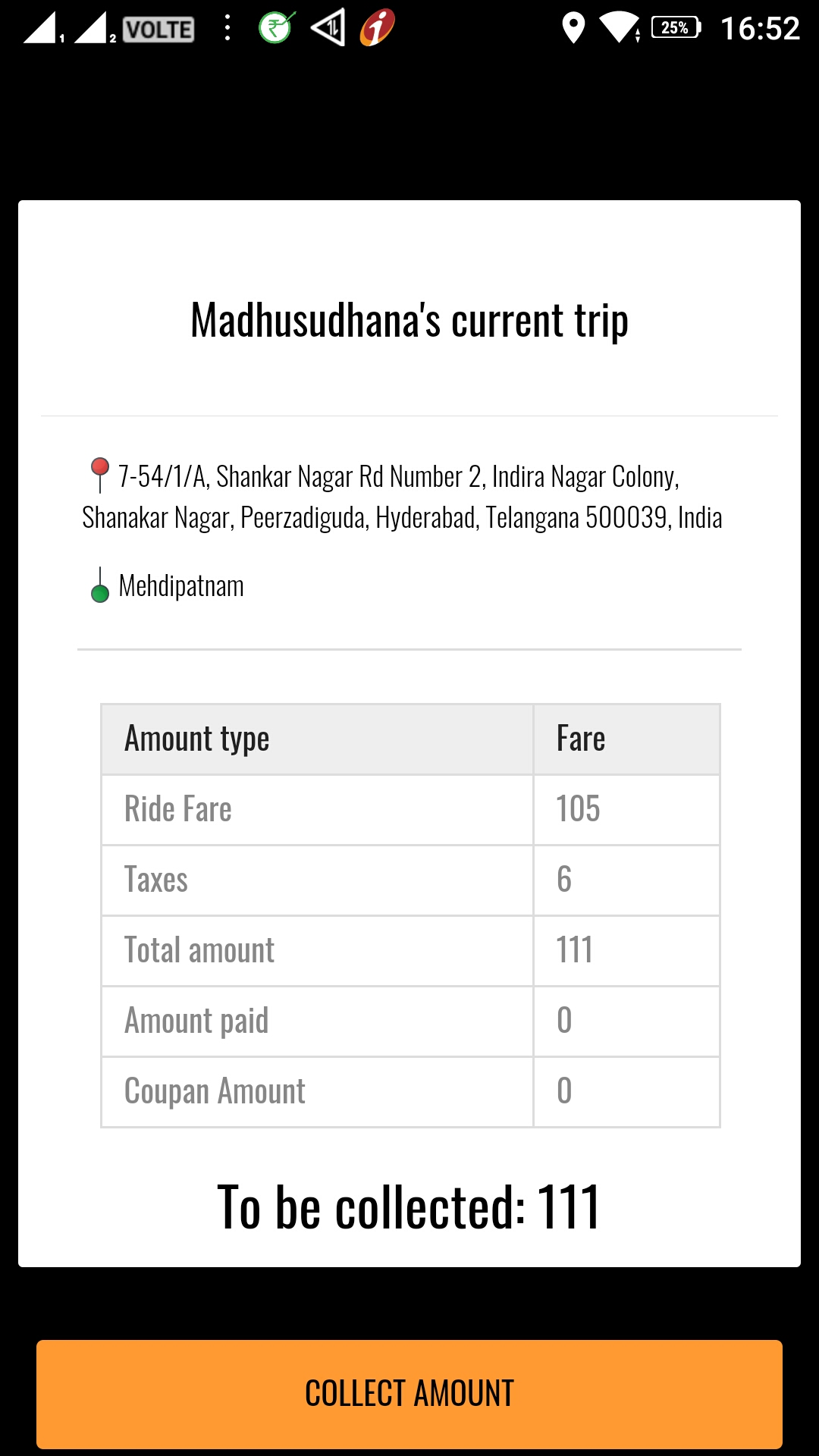This screenshot has height=1456, width=819.
Task: Tap the battery 25% indicator
Action: pyautogui.click(x=676, y=28)
